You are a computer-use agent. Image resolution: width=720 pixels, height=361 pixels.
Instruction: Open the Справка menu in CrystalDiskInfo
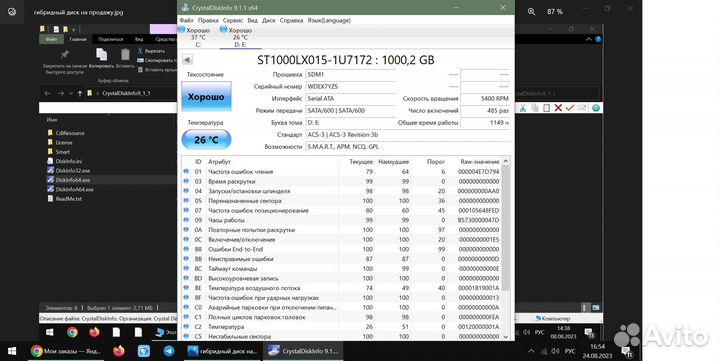click(x=291, y=20)
